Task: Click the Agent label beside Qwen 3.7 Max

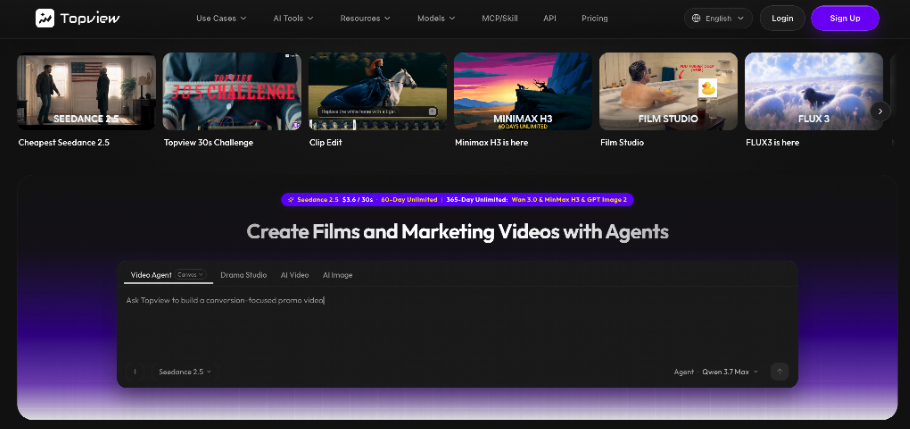Action: (x=684, y=372)
